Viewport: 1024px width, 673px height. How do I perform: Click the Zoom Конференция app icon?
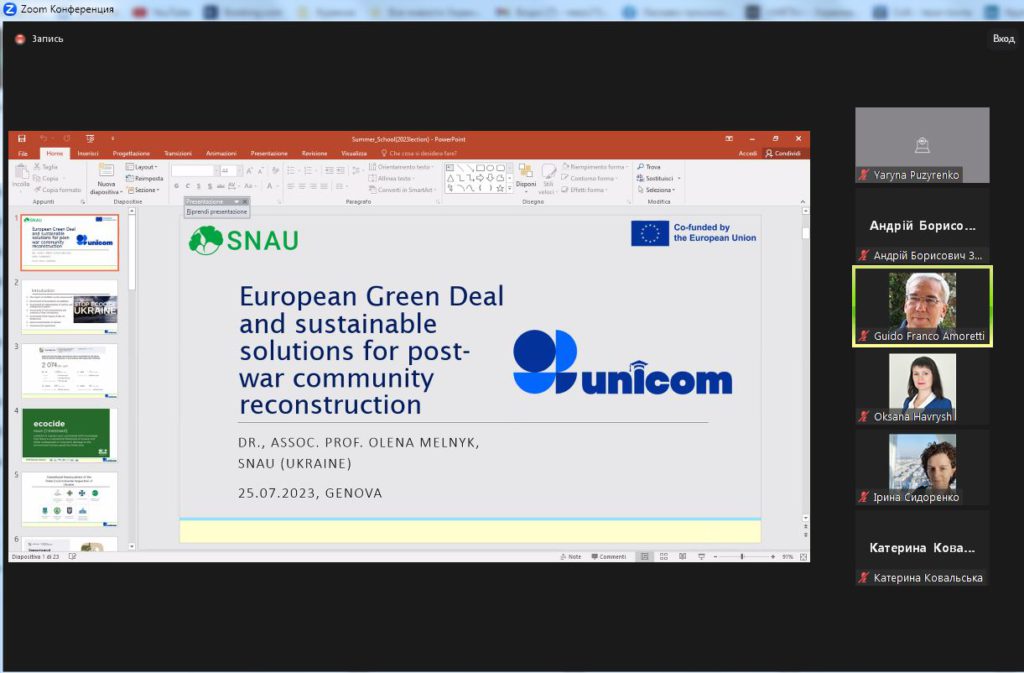click(8, 9)
